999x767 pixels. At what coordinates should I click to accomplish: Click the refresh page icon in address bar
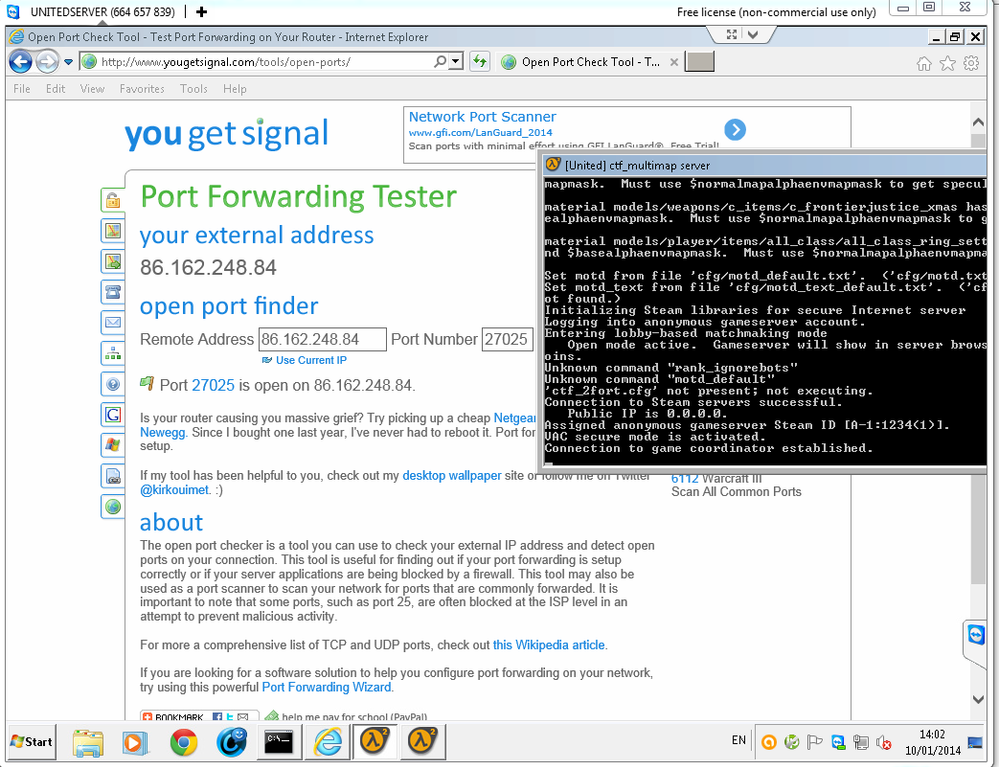(480, 62)
